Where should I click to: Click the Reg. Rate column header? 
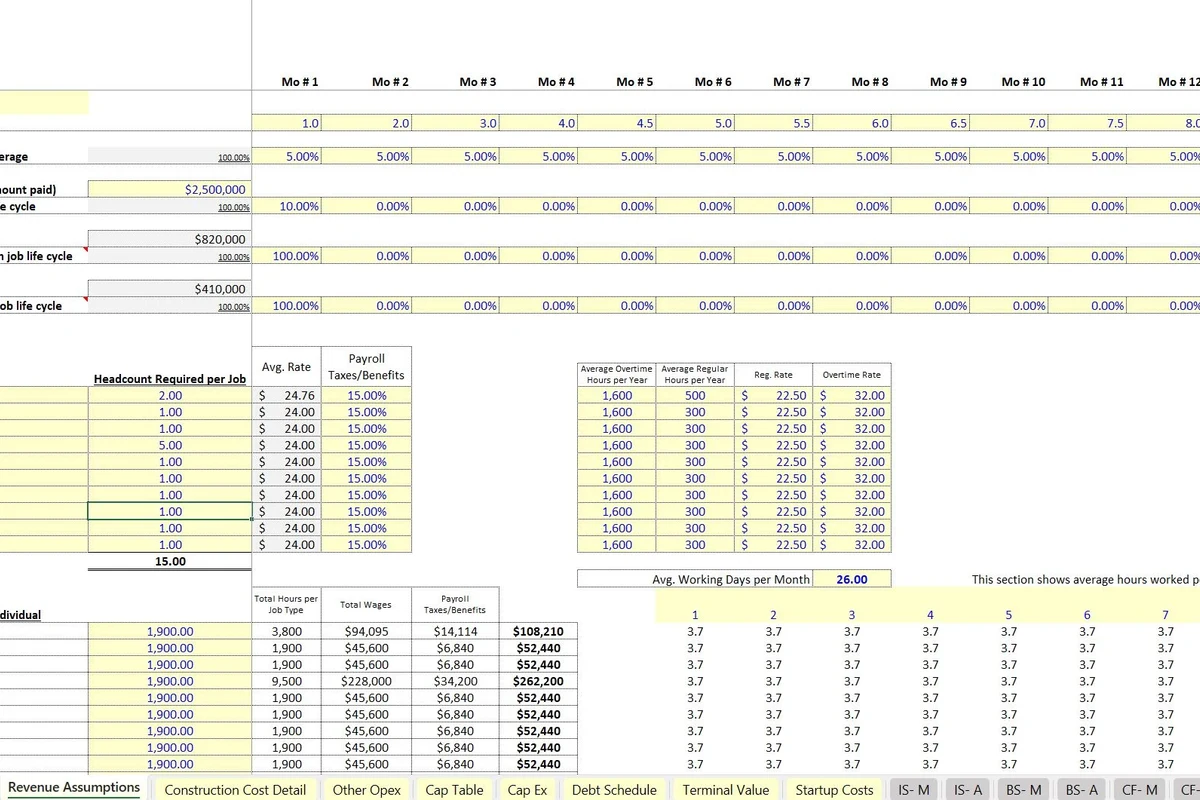coord(773,374)
